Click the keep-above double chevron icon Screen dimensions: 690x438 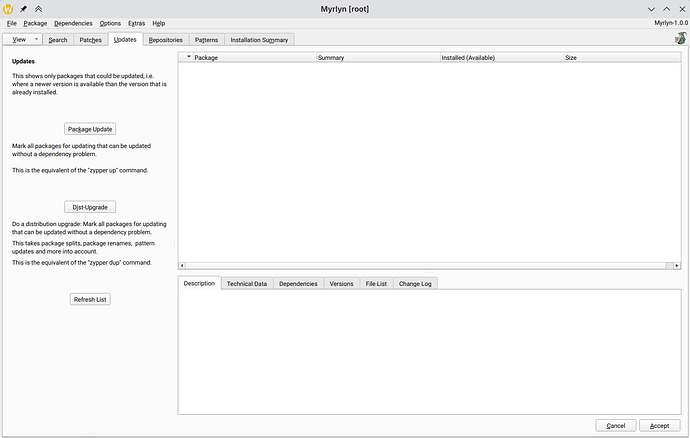click(39, 8)
